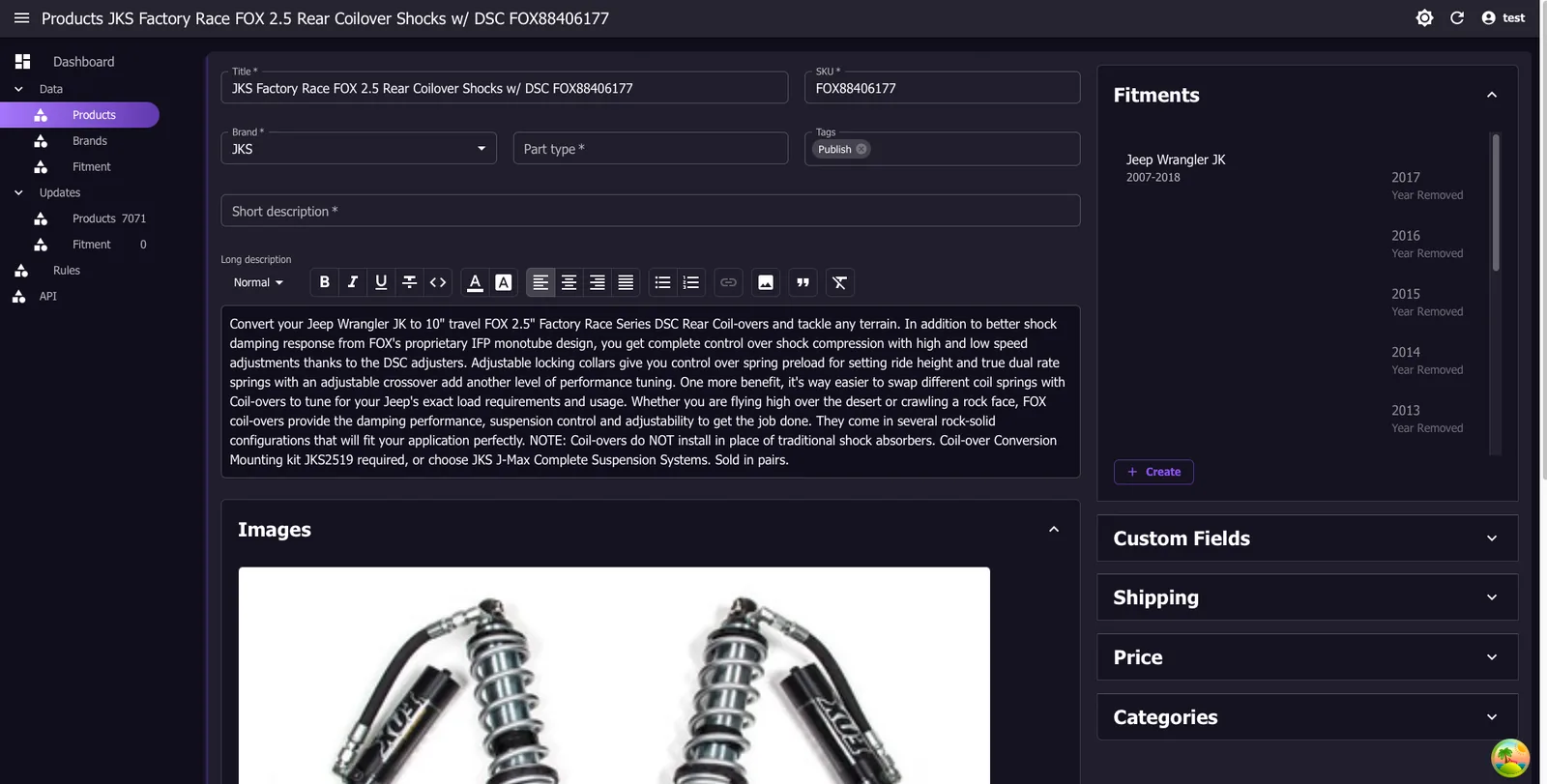1547x784 pixels.
Task: Click the Create fitment button
Action: point(1153,472)
